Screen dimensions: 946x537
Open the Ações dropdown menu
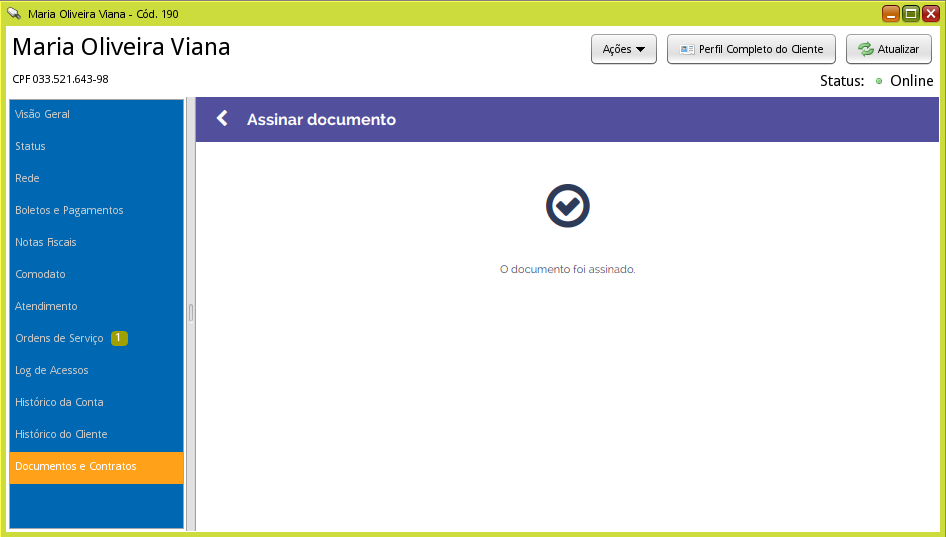[x=624, y=49]
